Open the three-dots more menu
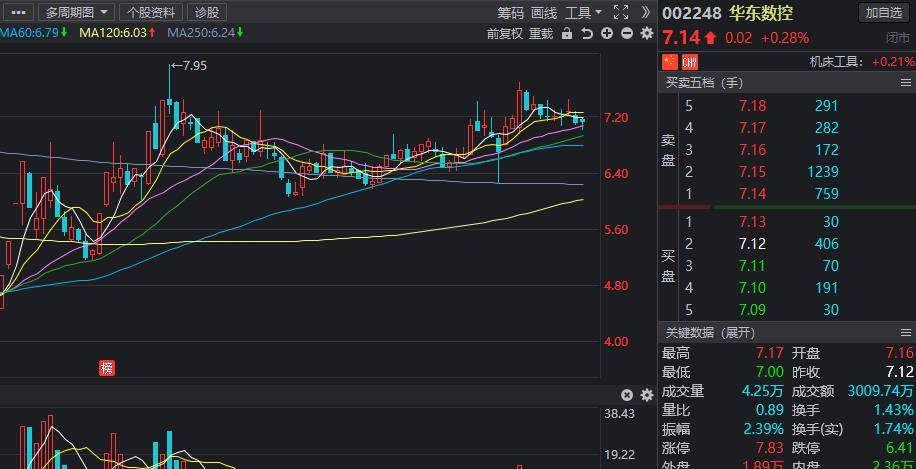Viewport: 916px width, 469px height. (x=17, y=12)
